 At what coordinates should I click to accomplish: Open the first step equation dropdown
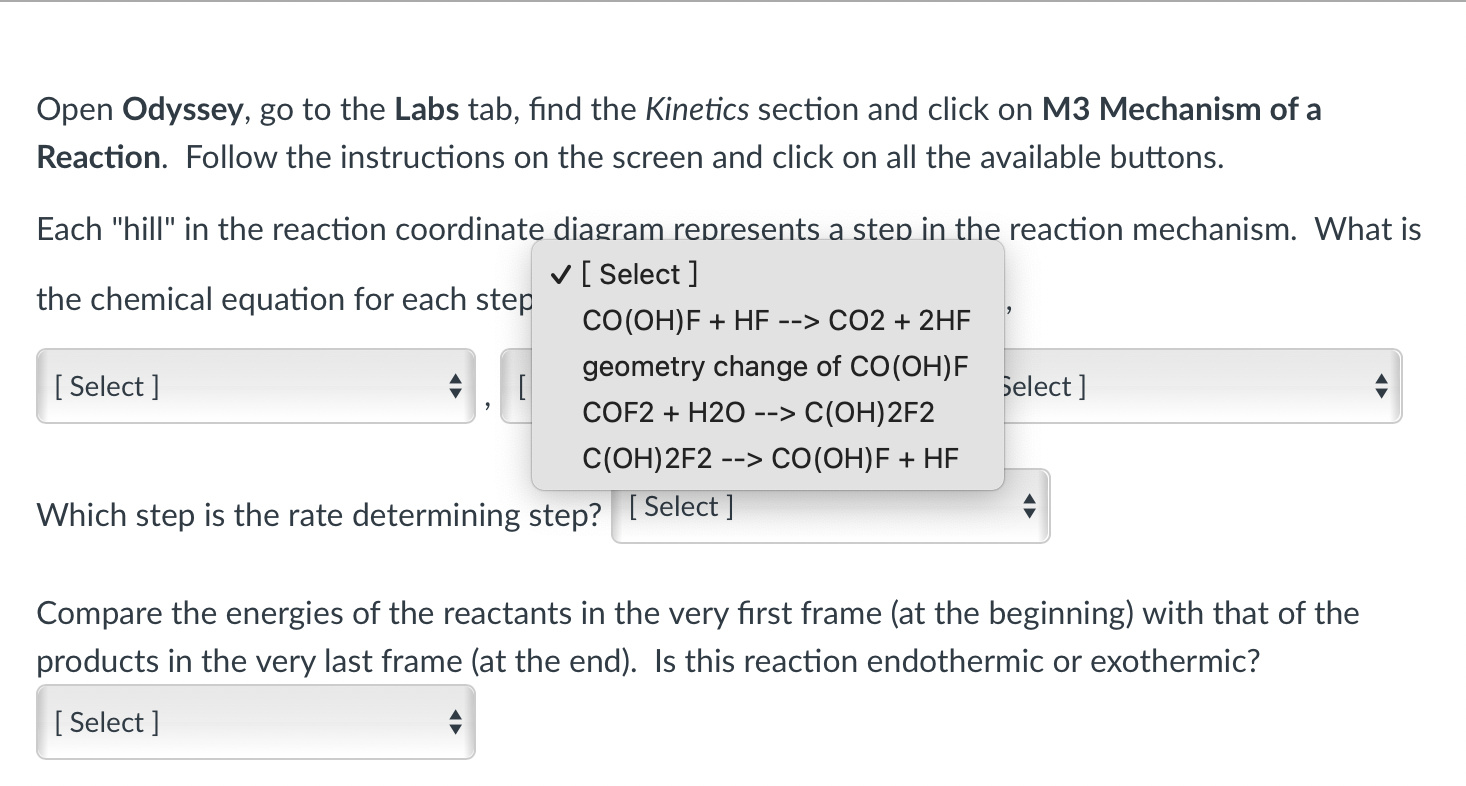point(255,386)
